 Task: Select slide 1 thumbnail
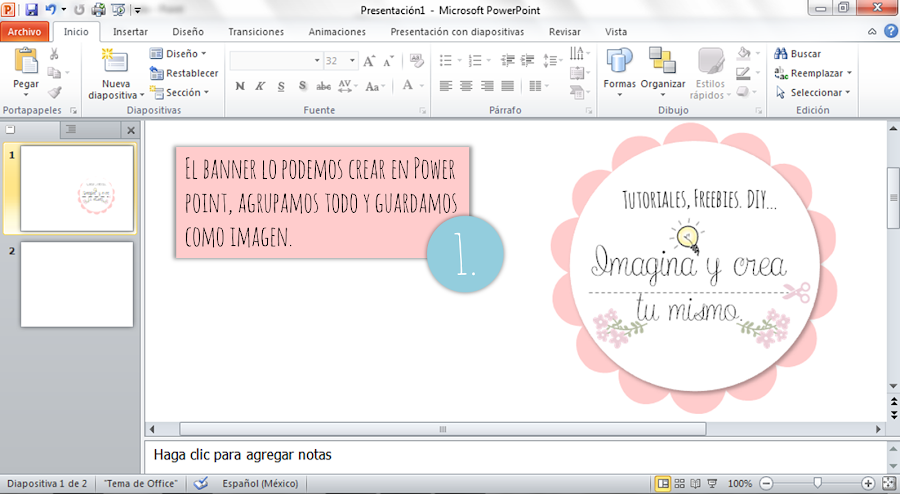point(77,188)
